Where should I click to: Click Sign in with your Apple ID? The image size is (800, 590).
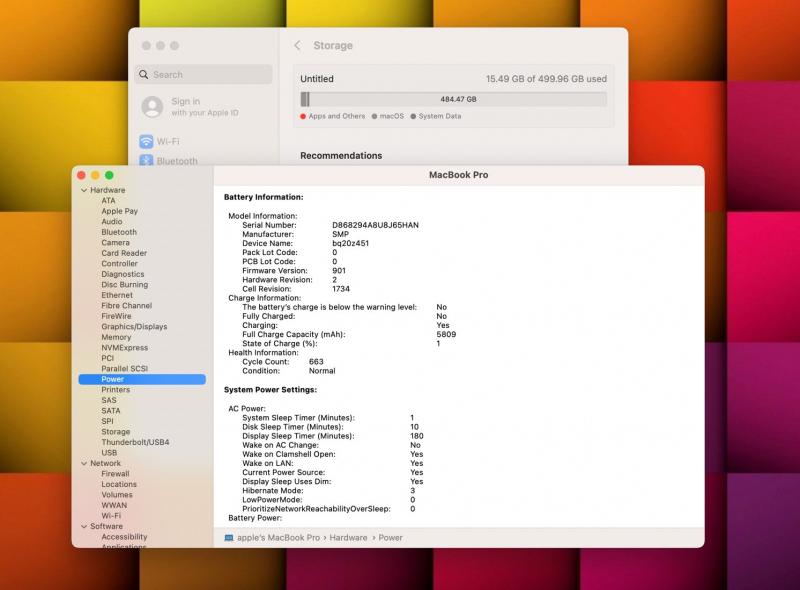pos(205,107)
